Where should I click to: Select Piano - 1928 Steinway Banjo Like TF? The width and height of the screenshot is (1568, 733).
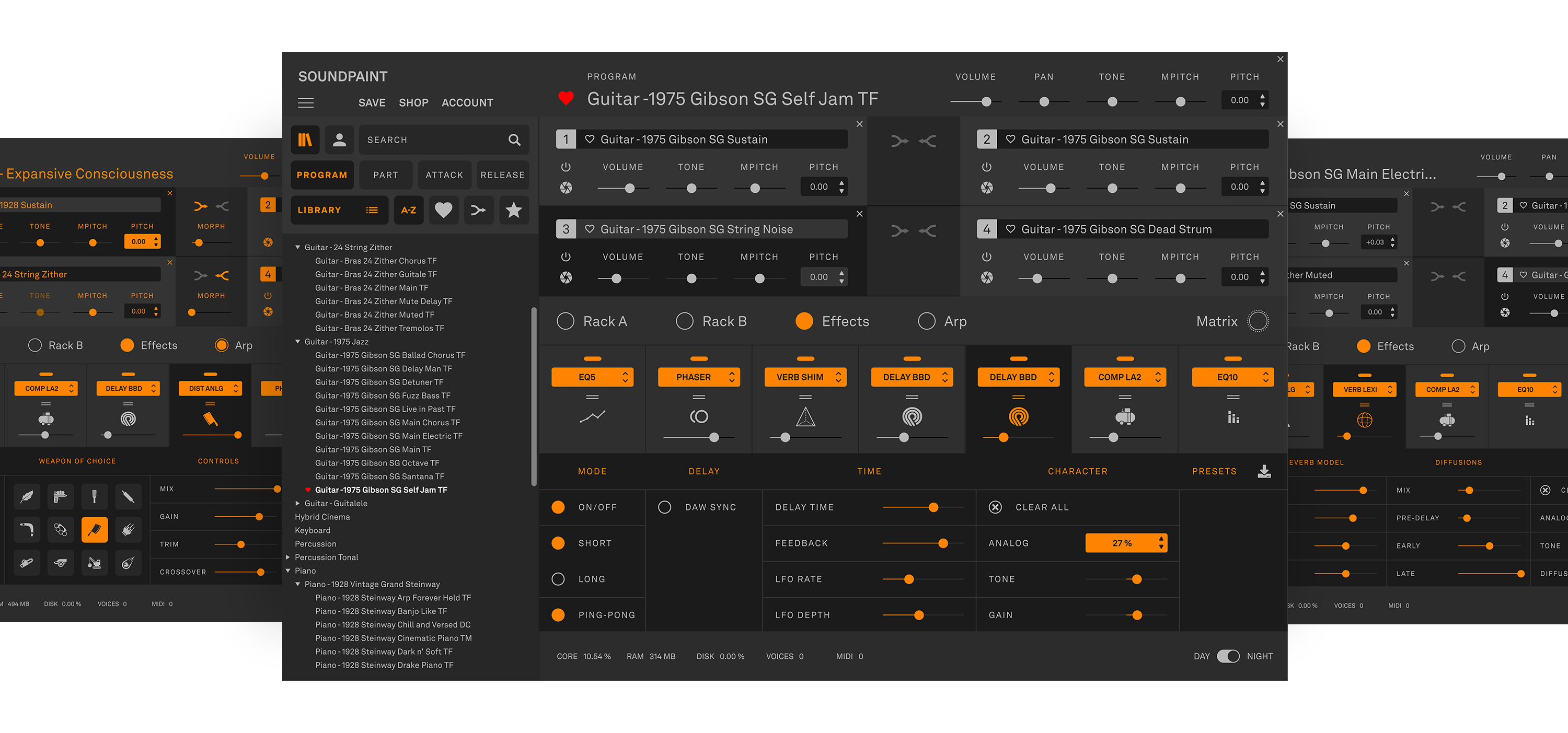(381, 611)
